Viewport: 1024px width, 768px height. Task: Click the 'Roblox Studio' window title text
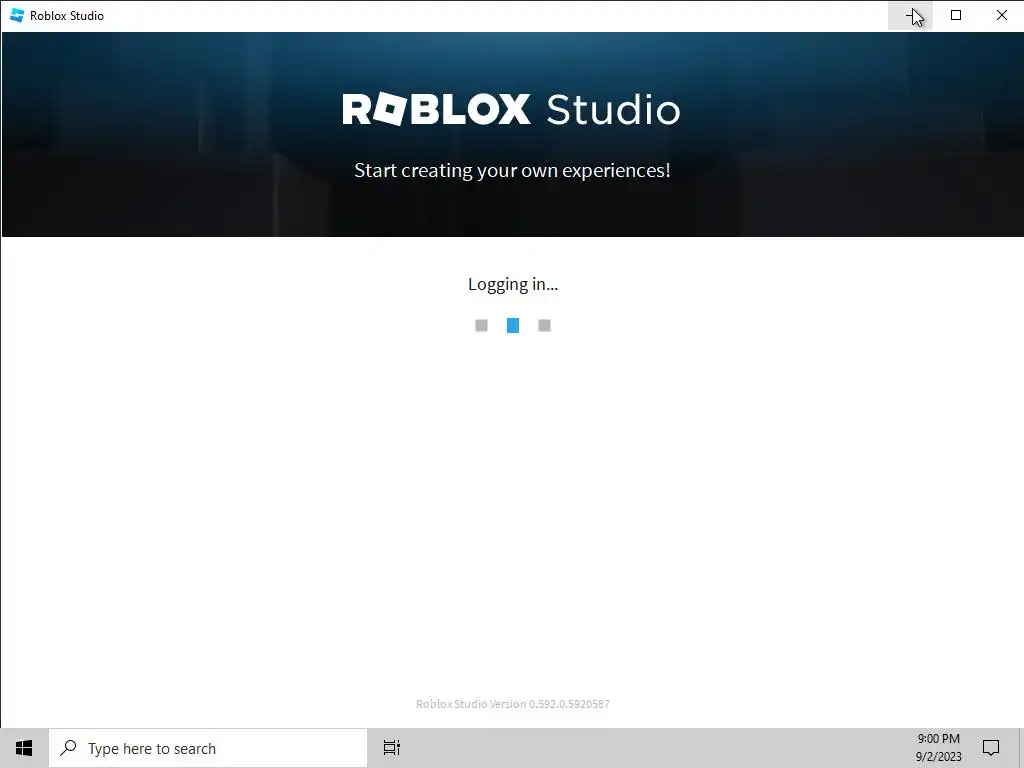point(67,16)
